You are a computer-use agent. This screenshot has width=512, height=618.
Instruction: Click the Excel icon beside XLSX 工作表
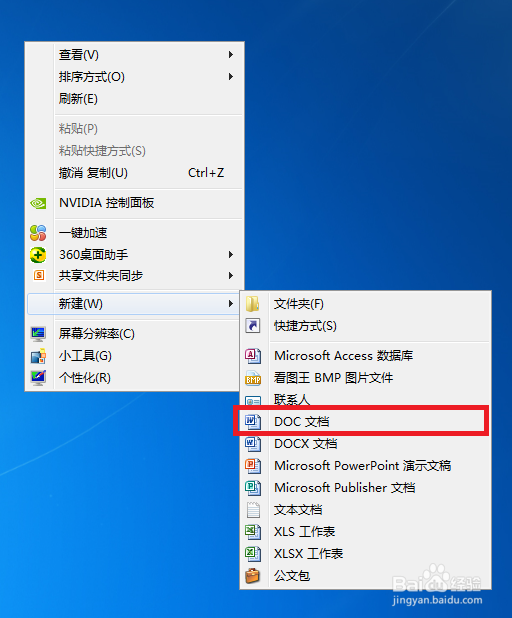[x=253, y=554]
